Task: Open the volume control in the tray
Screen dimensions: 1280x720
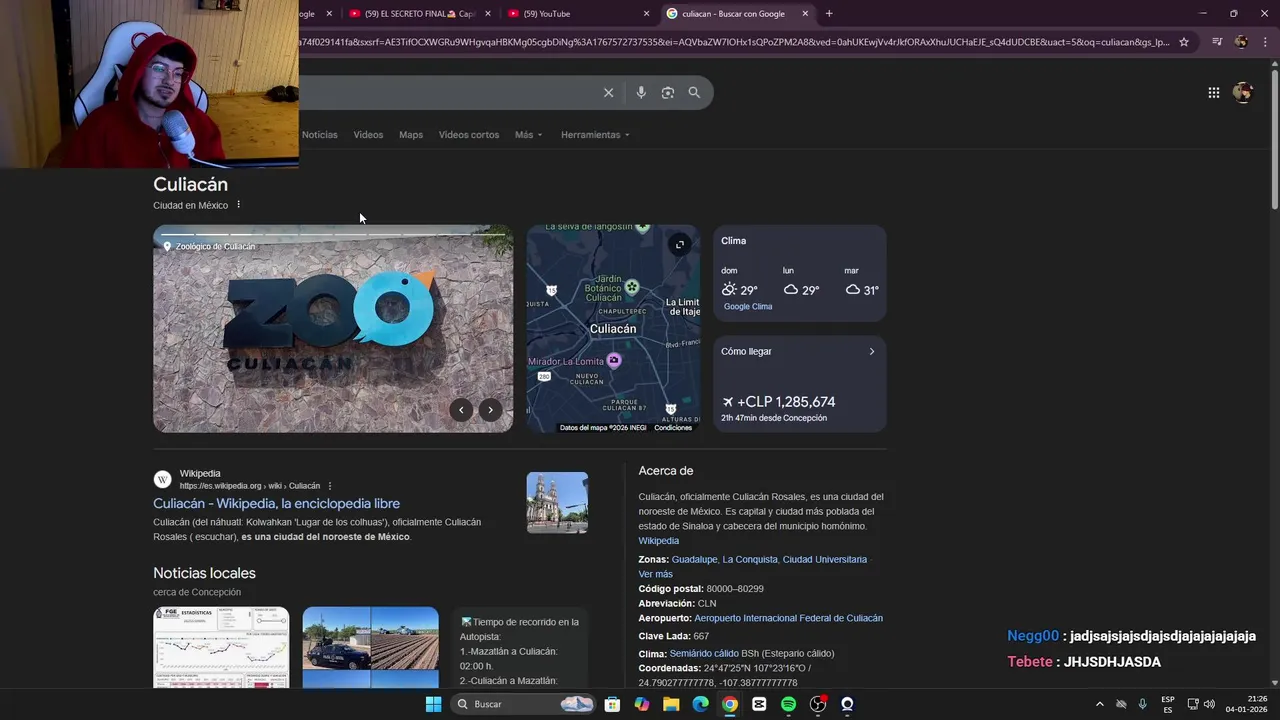Action: [1209, 704]
